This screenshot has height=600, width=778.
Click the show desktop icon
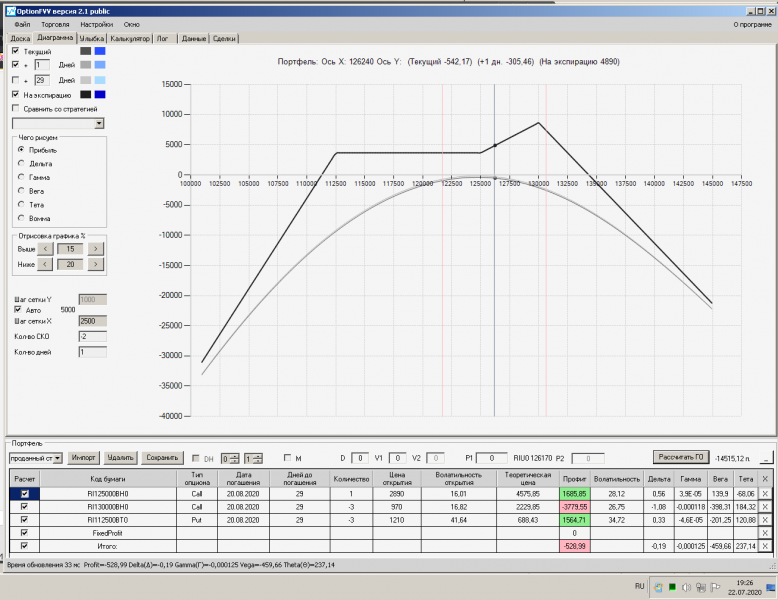click(x=771, y=588)
